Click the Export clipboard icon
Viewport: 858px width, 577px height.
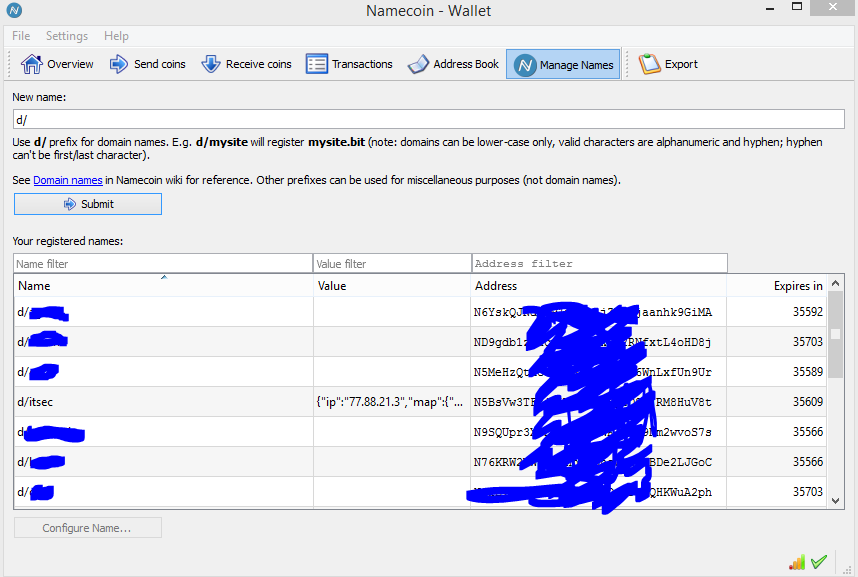[x=650, y=64]
